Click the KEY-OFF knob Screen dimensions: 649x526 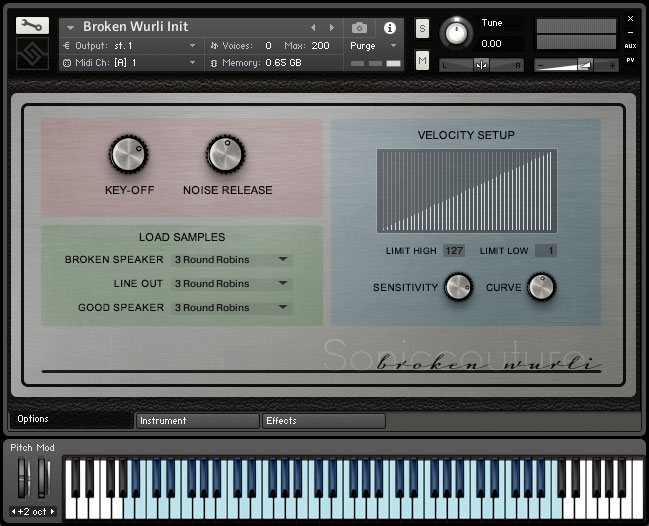pos(129,154)
